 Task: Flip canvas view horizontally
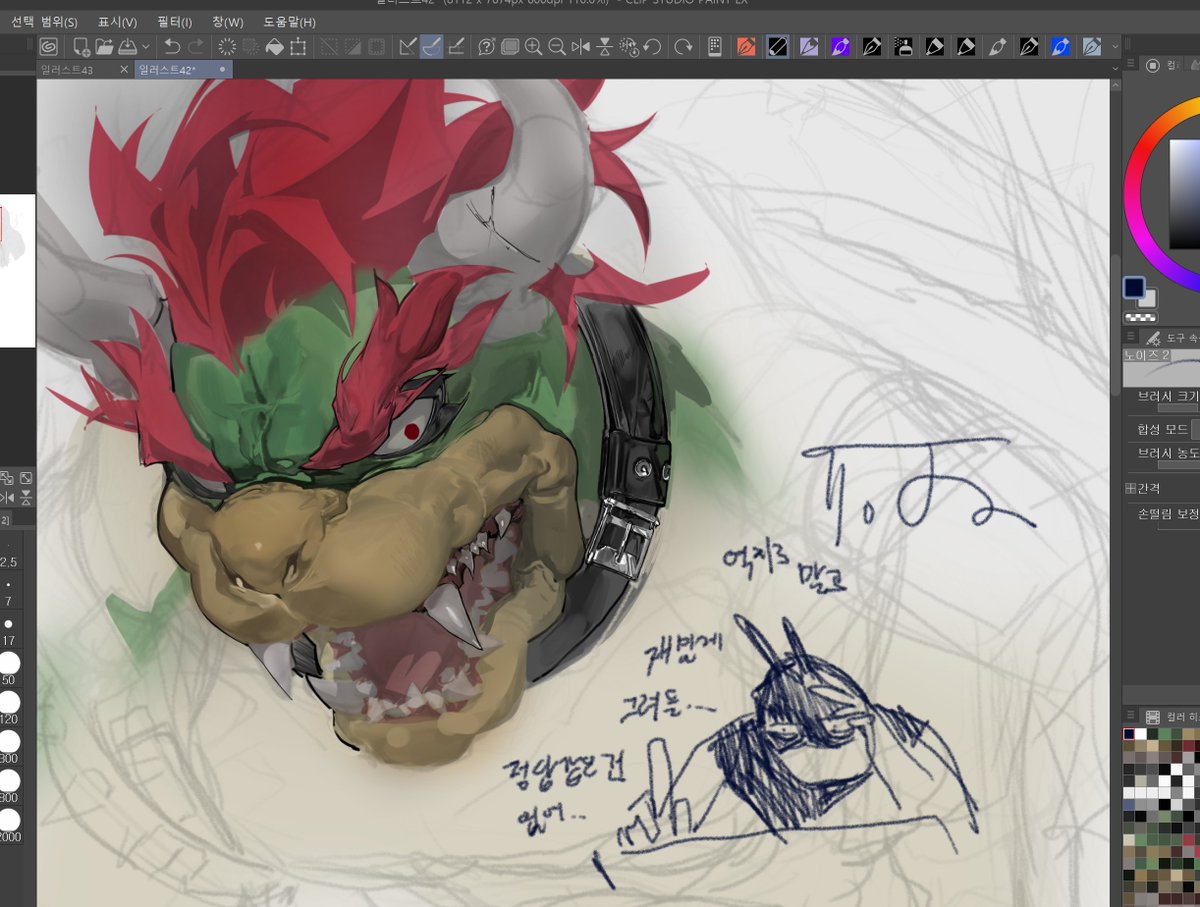click(x=580, y=46)
